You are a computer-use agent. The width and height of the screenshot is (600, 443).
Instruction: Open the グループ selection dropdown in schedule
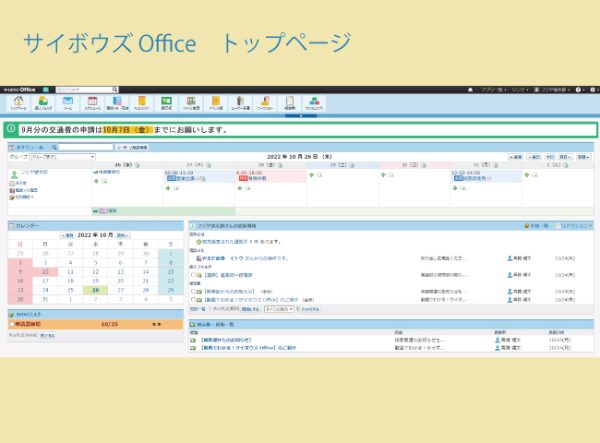click(63, 157)
